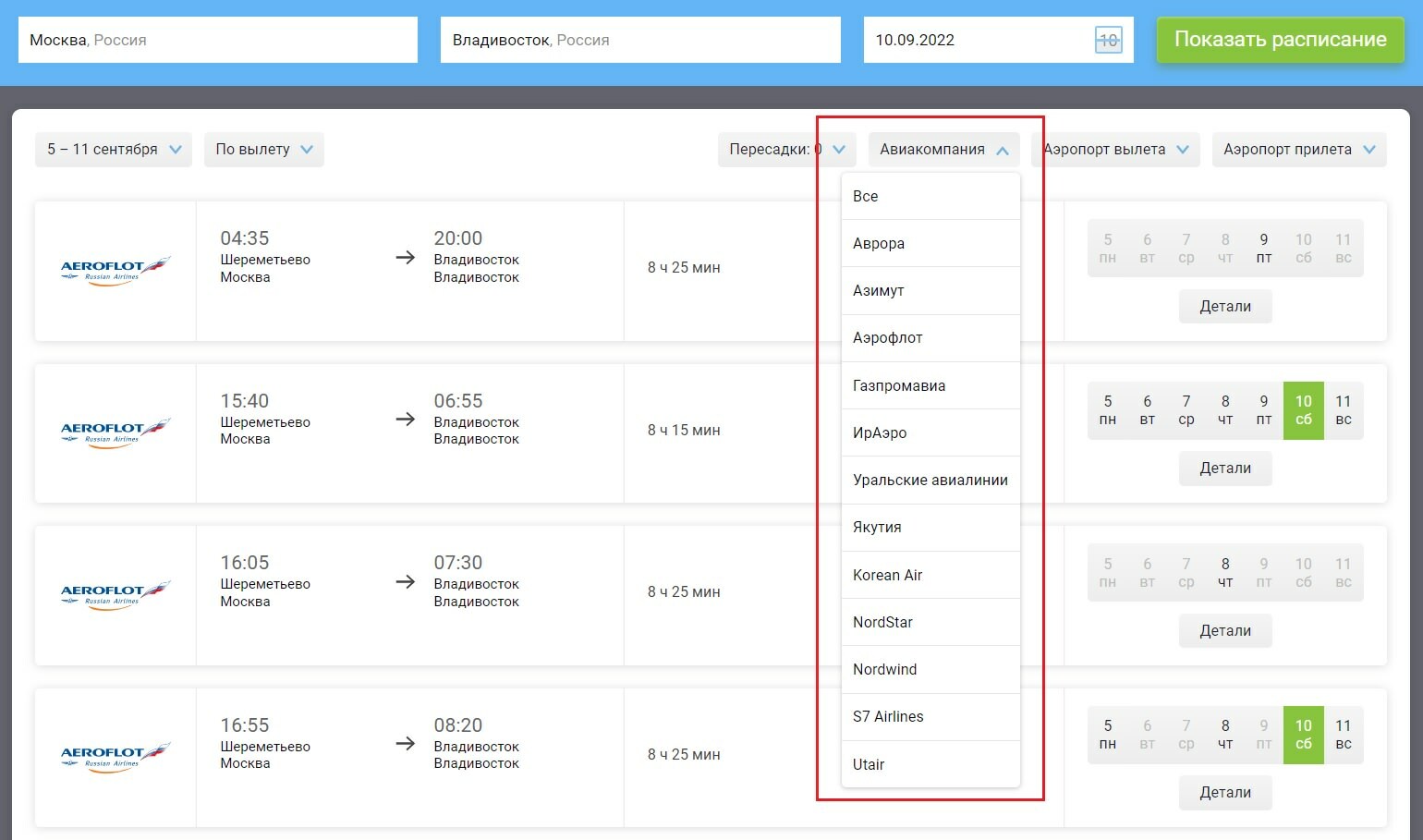The height and width of the screenshot is (840, 1423).
Task: Select 'Все' in airline list
Action: [930, 196]
